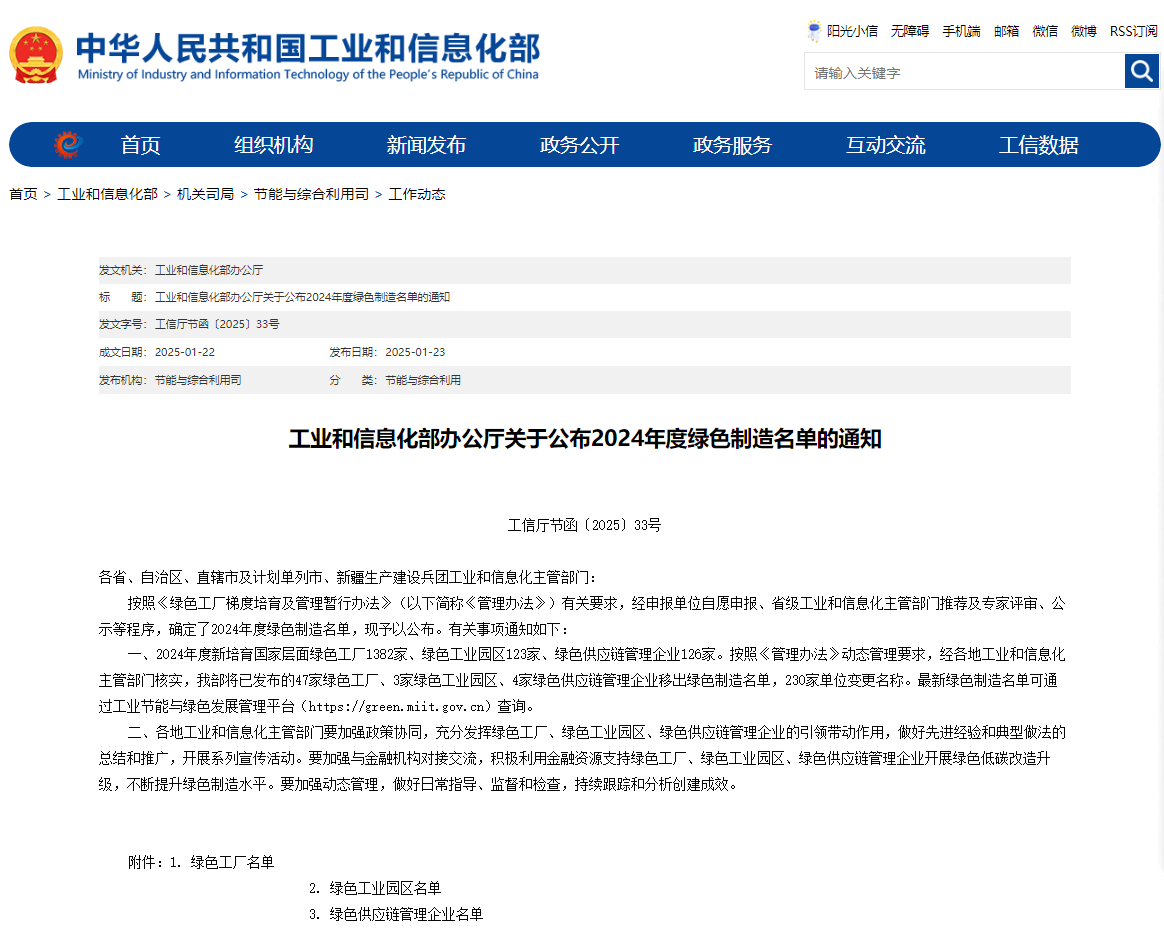Click the magnifier search button
The width and height of the screenshot is (1164, 944).
coord(1141,71)
